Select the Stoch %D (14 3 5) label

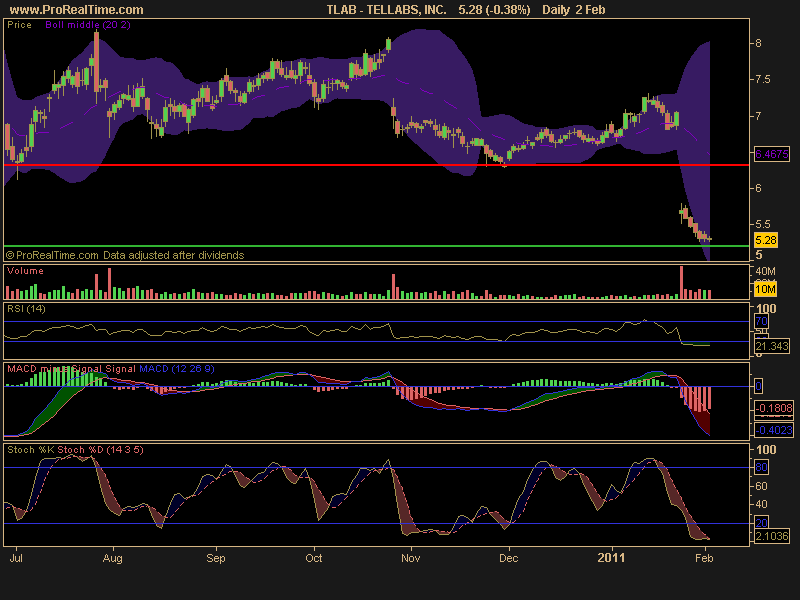click(x=101, y=449)
